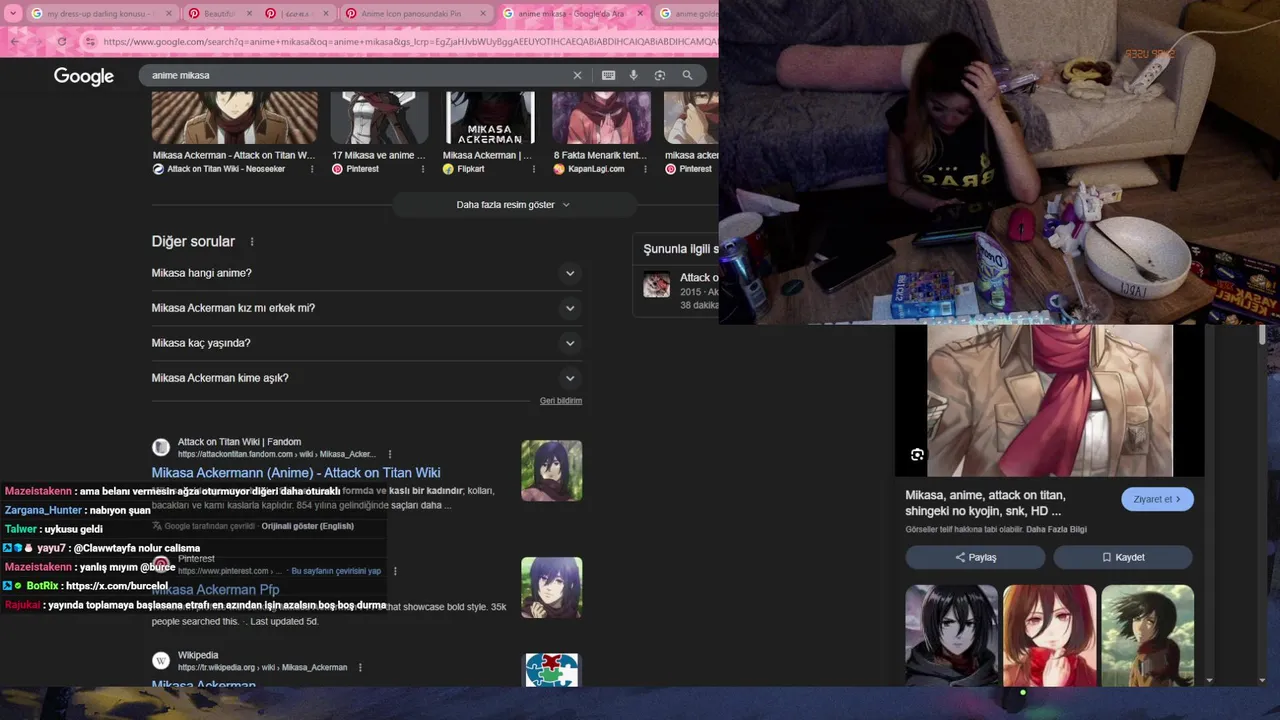This screenshot has height=720, width=1280.
Task: Click the x.com/burcelol link in chat
Action: 117,586
